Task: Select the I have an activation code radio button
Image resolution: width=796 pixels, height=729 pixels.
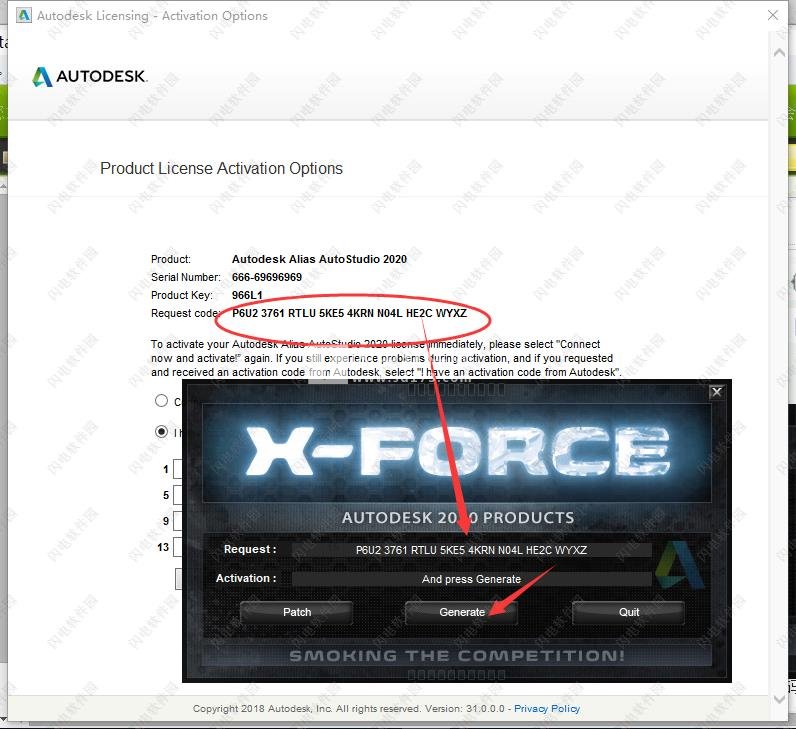Action: click(161, 432)
